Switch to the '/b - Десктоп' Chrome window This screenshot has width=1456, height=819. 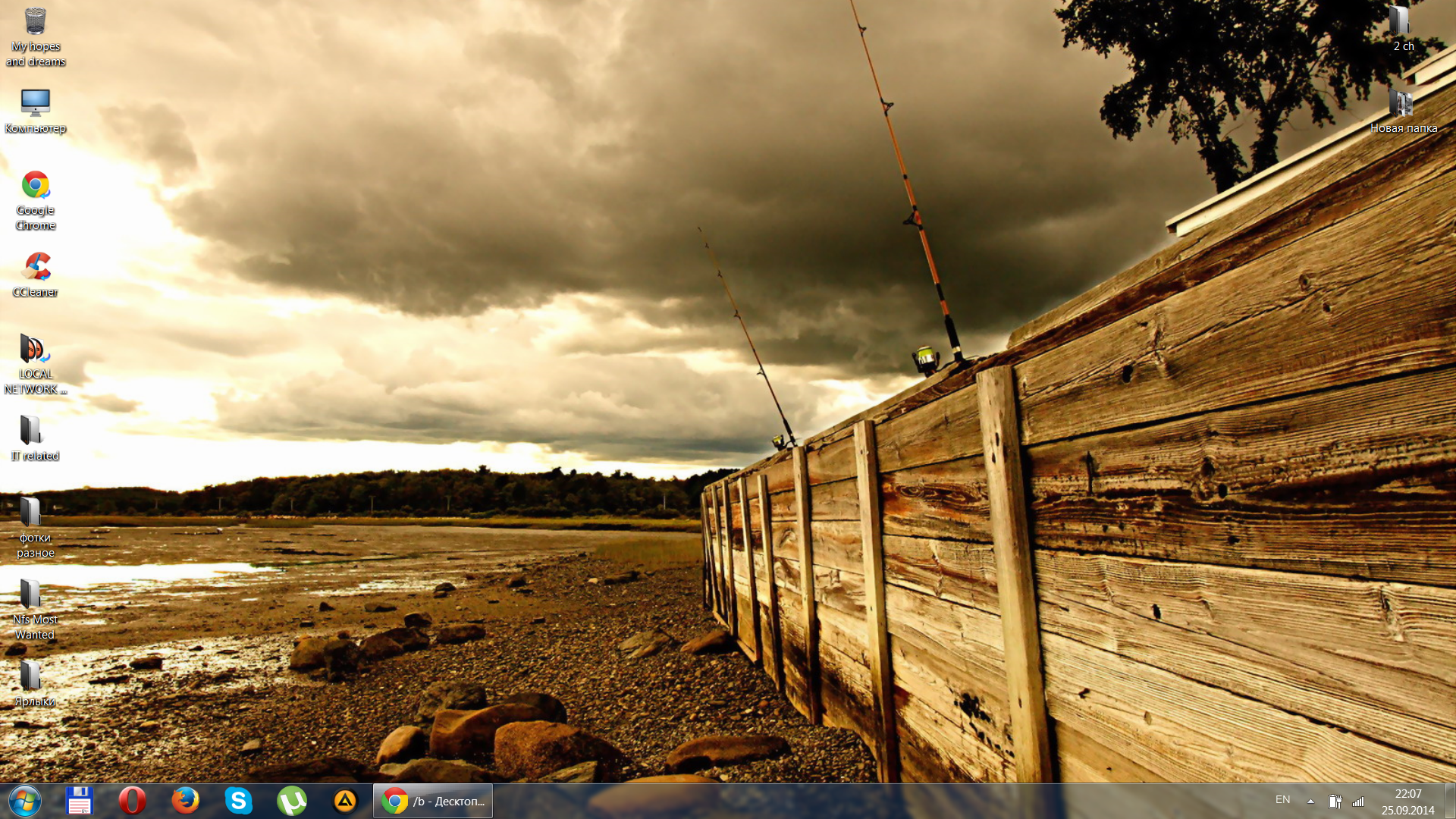[x=433, y=801]
